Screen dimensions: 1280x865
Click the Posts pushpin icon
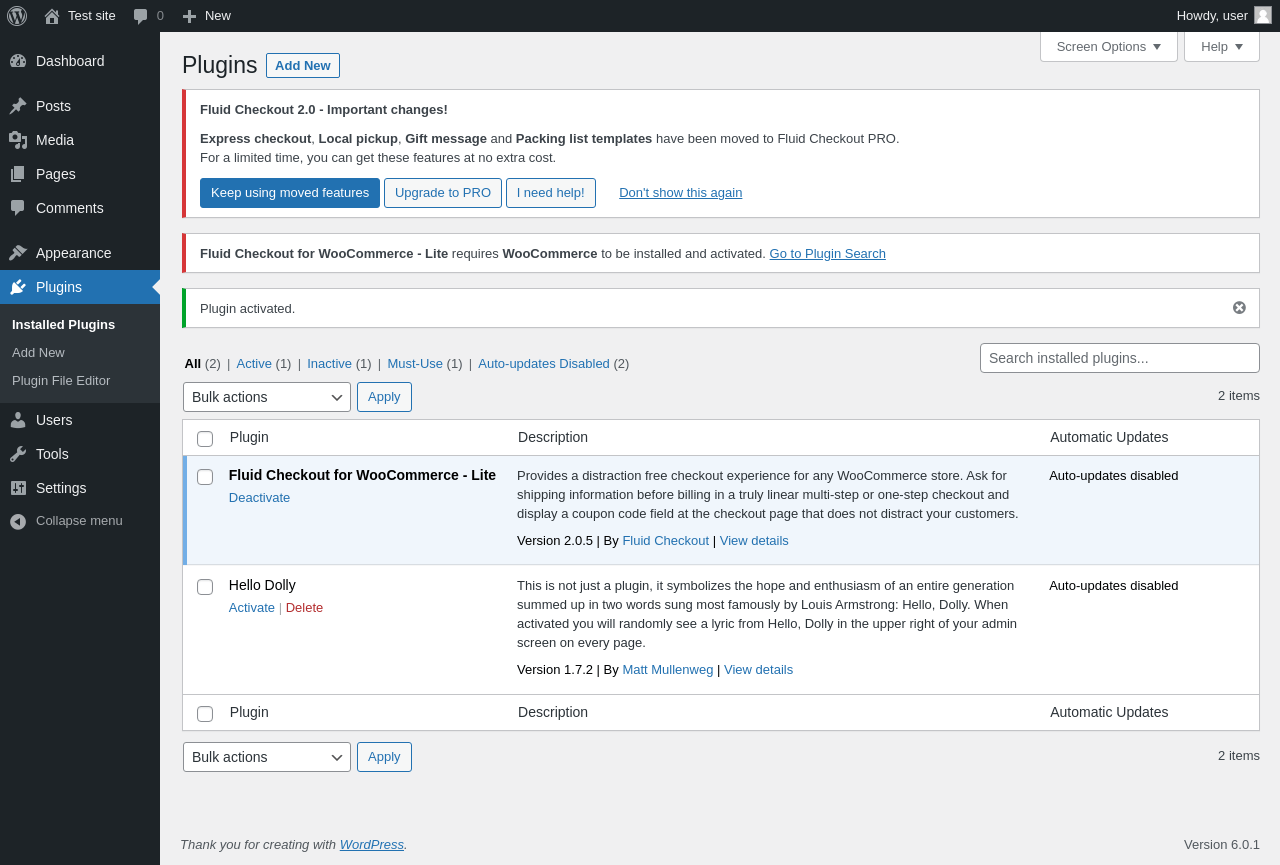pyautogui.click(x=18, y=106)
